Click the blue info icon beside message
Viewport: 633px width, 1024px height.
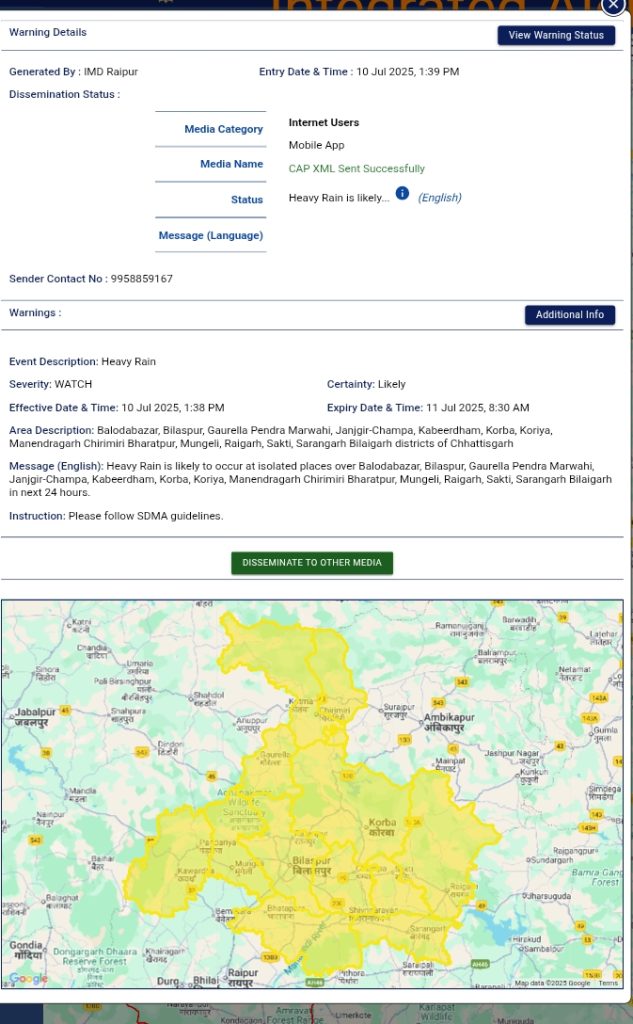[402, 193]
